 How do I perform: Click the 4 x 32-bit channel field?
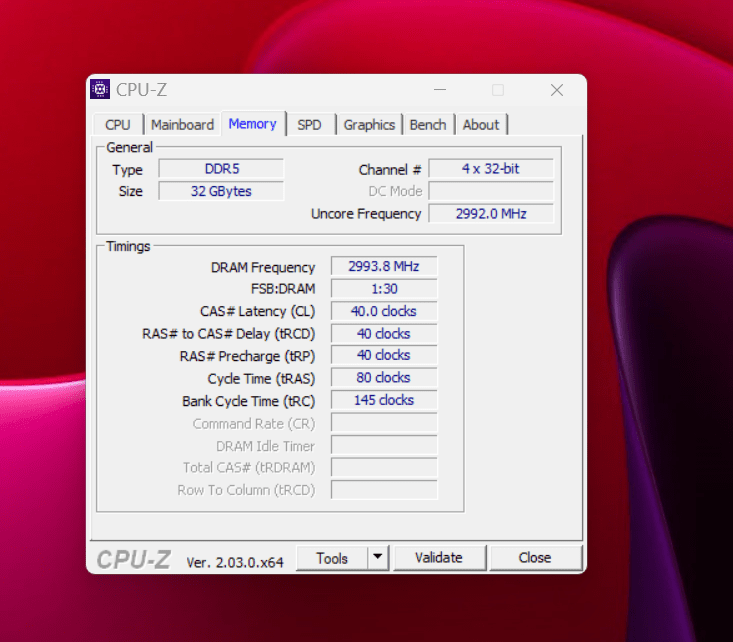(x=491, y=168)
